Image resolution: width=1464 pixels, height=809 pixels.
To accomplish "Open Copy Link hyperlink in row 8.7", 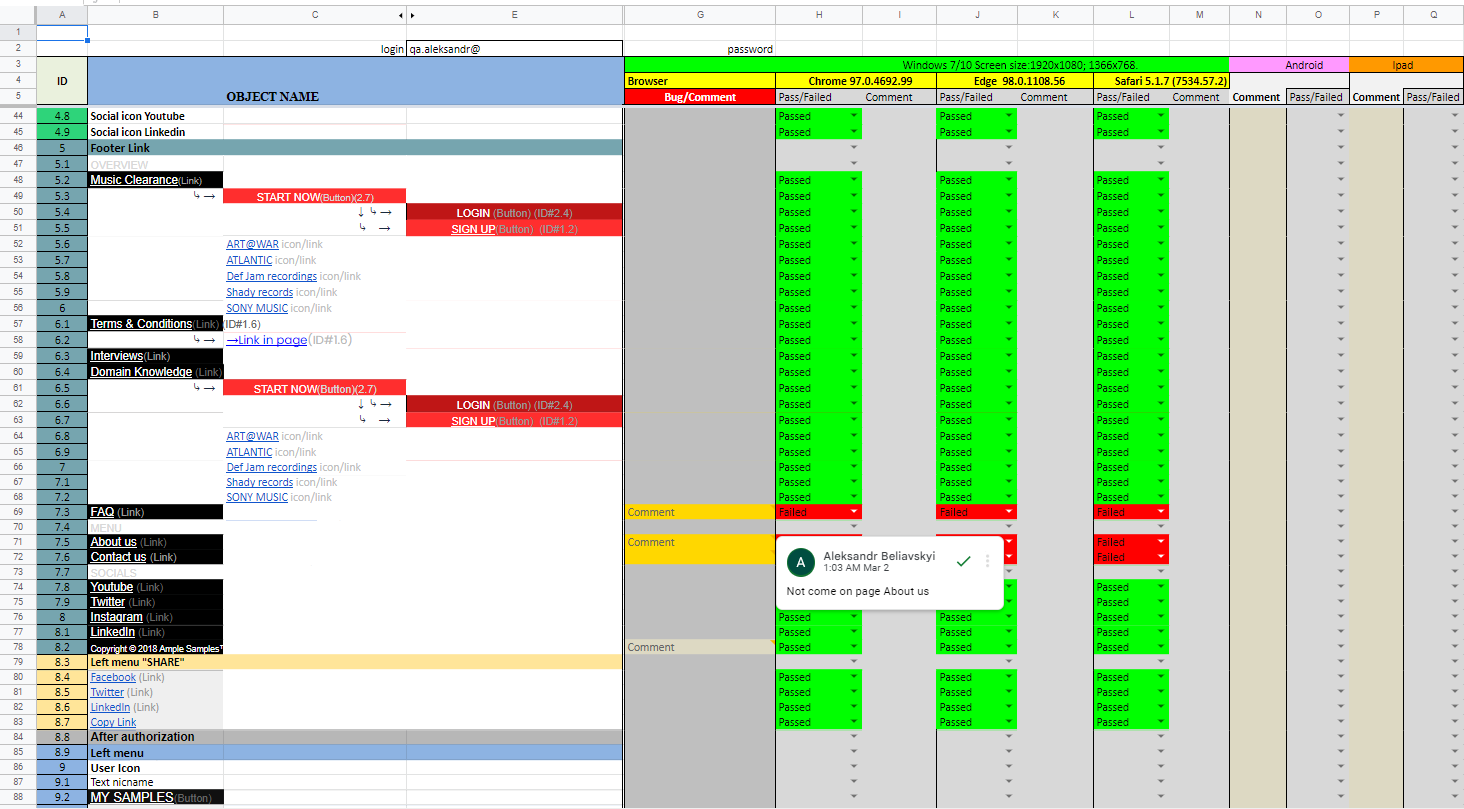I will point(113,722).
